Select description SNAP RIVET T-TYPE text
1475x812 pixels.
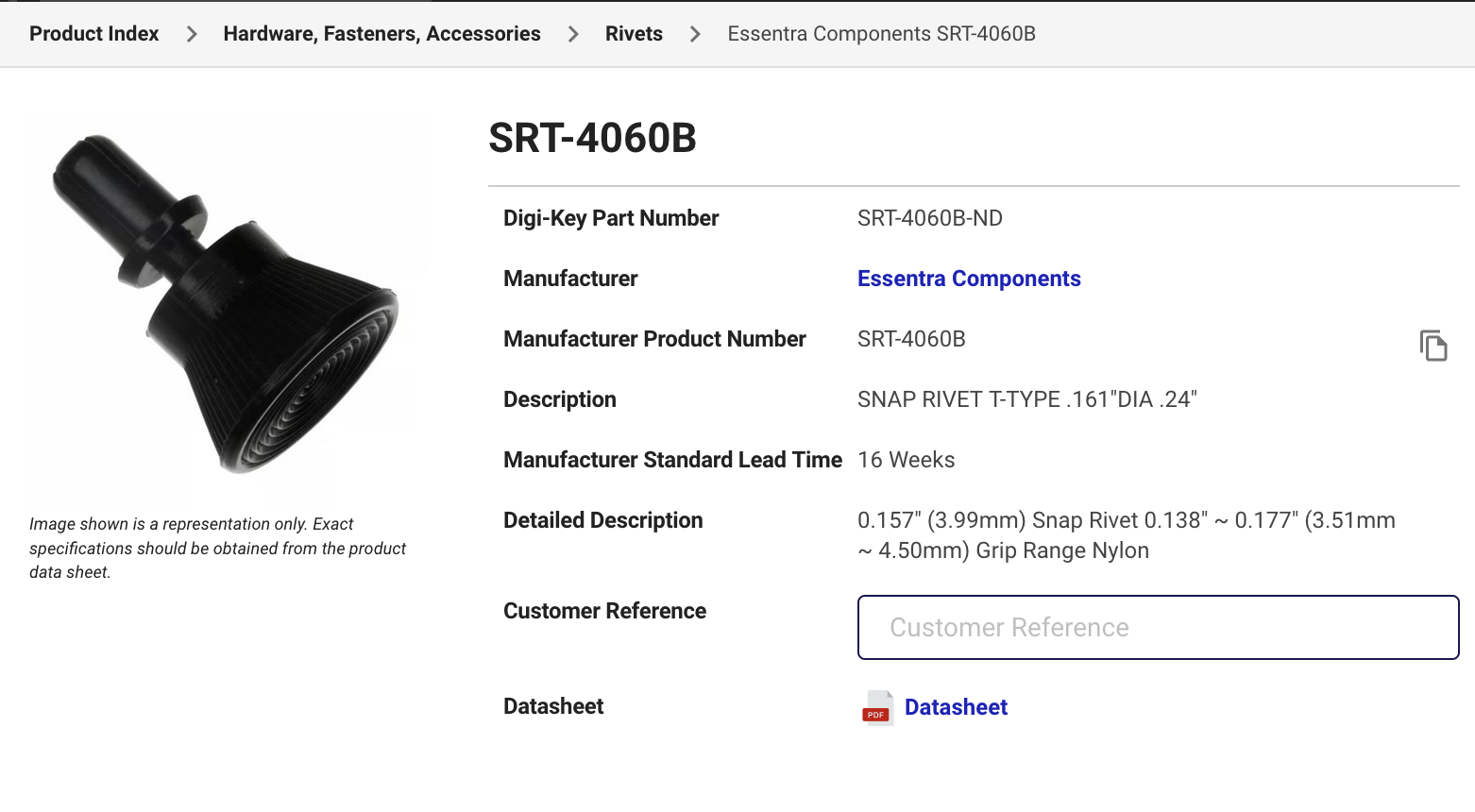(1026, 399)
